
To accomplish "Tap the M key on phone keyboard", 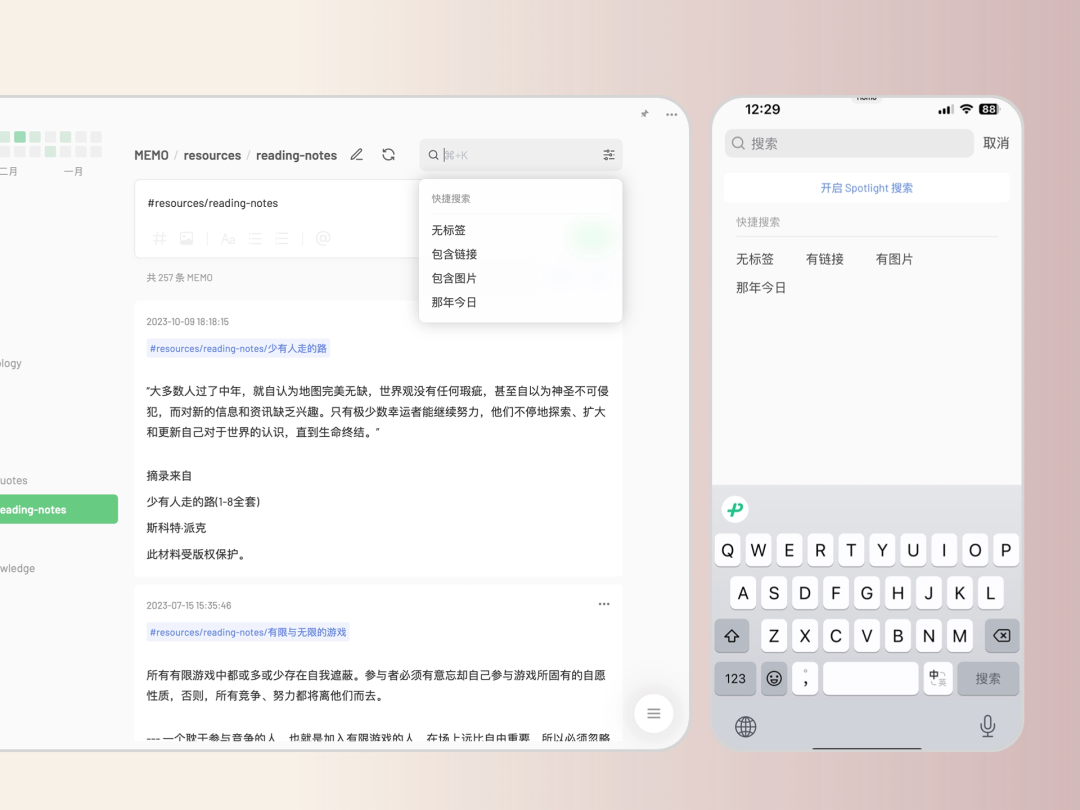I will pos(959,636).
